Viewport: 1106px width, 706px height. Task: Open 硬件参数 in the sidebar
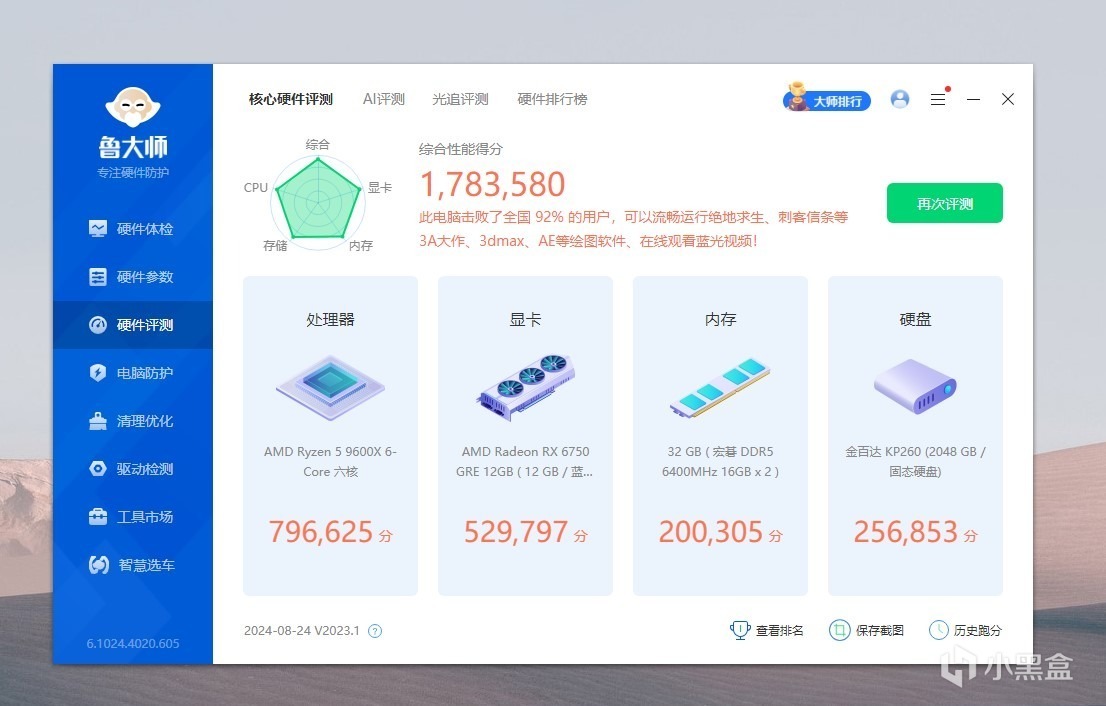[133, 277]
